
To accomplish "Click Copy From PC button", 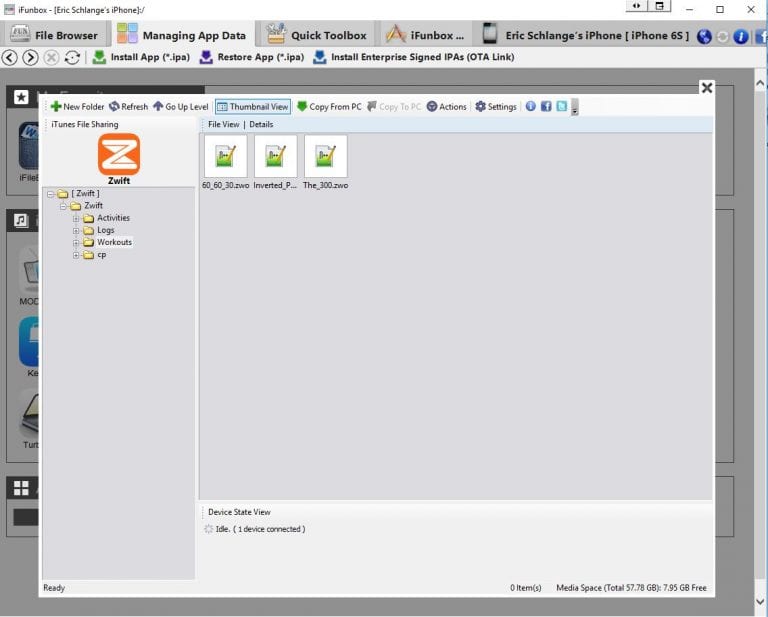I will click(x=329, y=107).
